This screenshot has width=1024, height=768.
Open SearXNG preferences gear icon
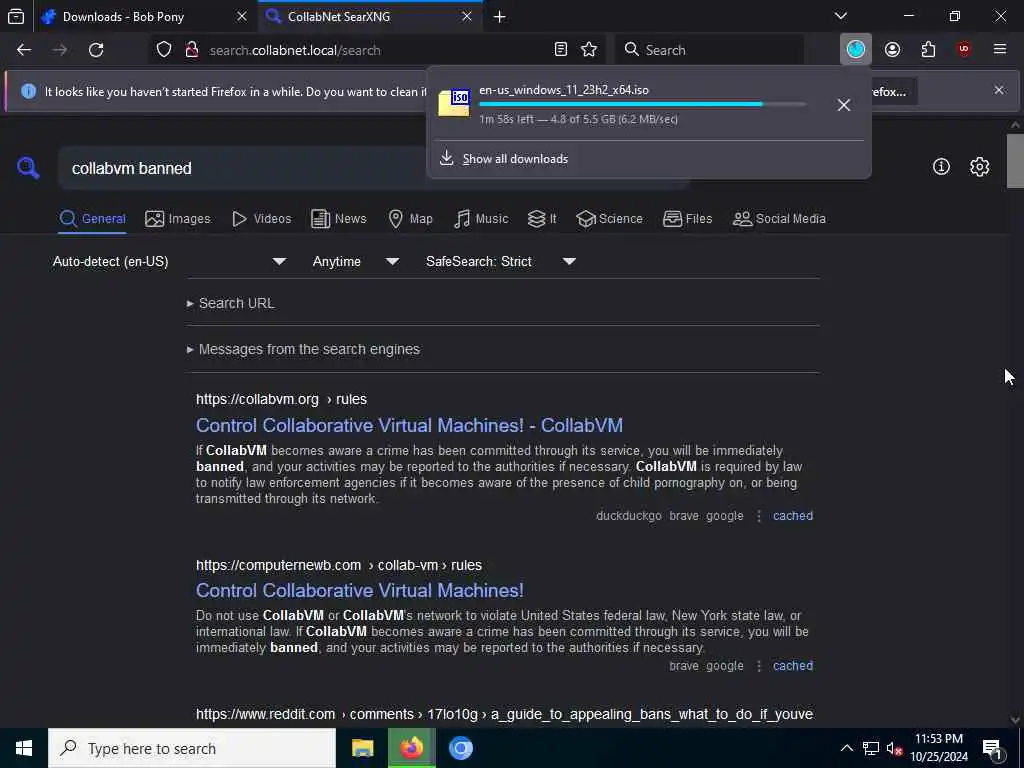(x=979, y=167)
